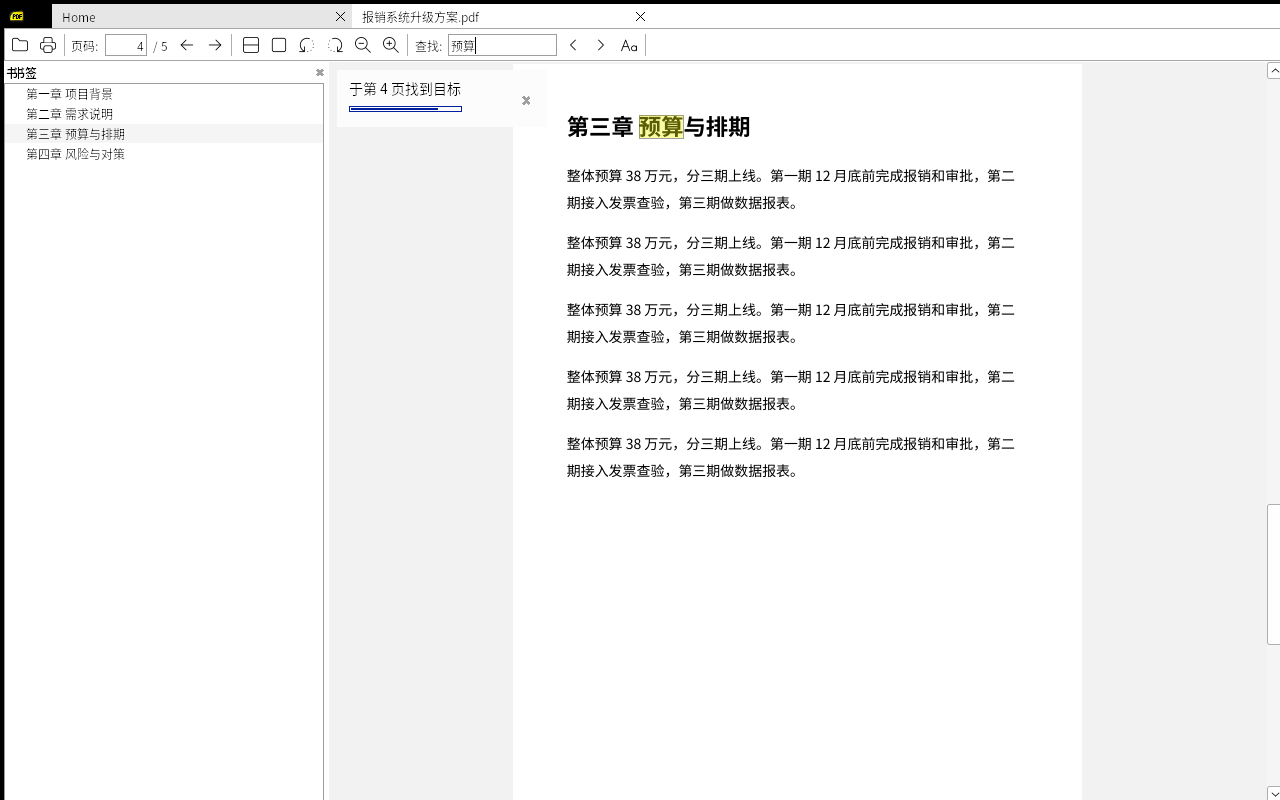Click the SumatraPDF app icon in the title bar
The image size is (1280, 800).
[17, 16]
